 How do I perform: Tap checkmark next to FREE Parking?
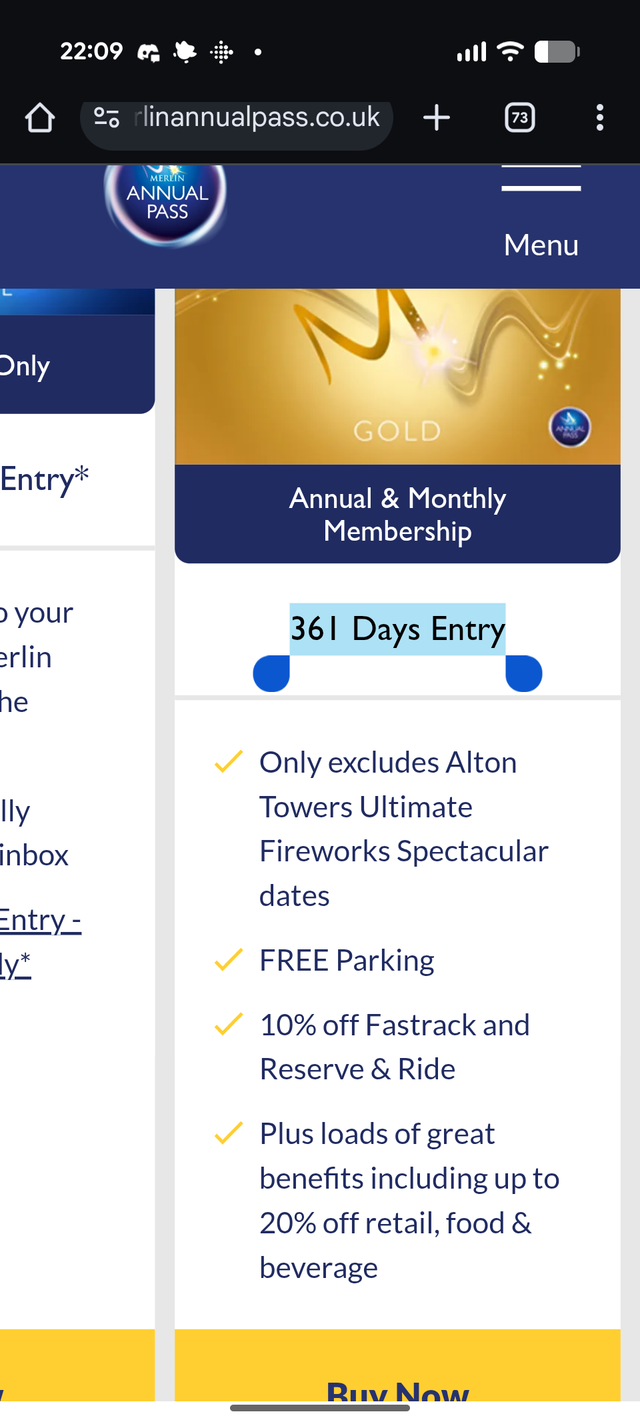point(229,961)
